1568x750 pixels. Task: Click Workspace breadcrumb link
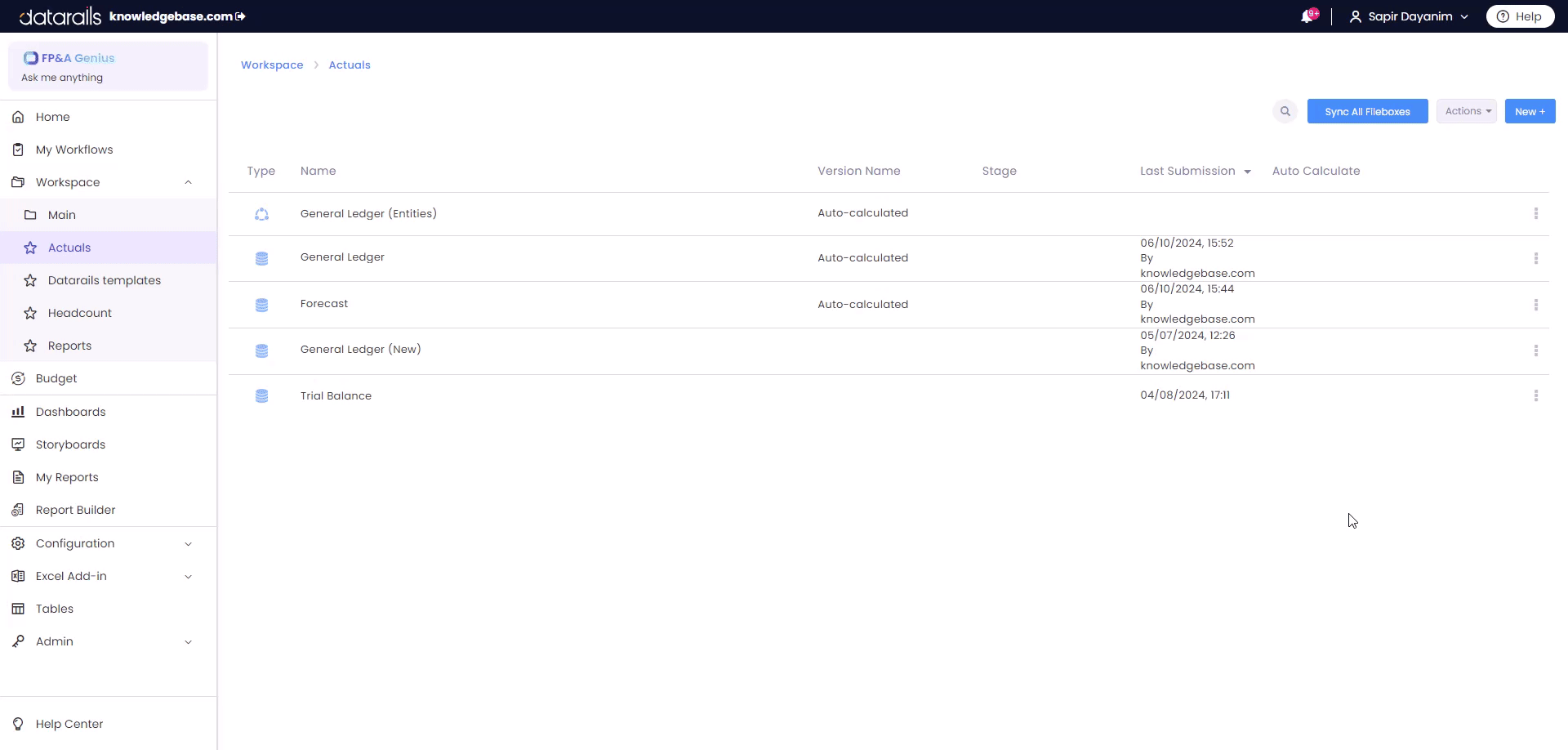click(x=272, y=65)
